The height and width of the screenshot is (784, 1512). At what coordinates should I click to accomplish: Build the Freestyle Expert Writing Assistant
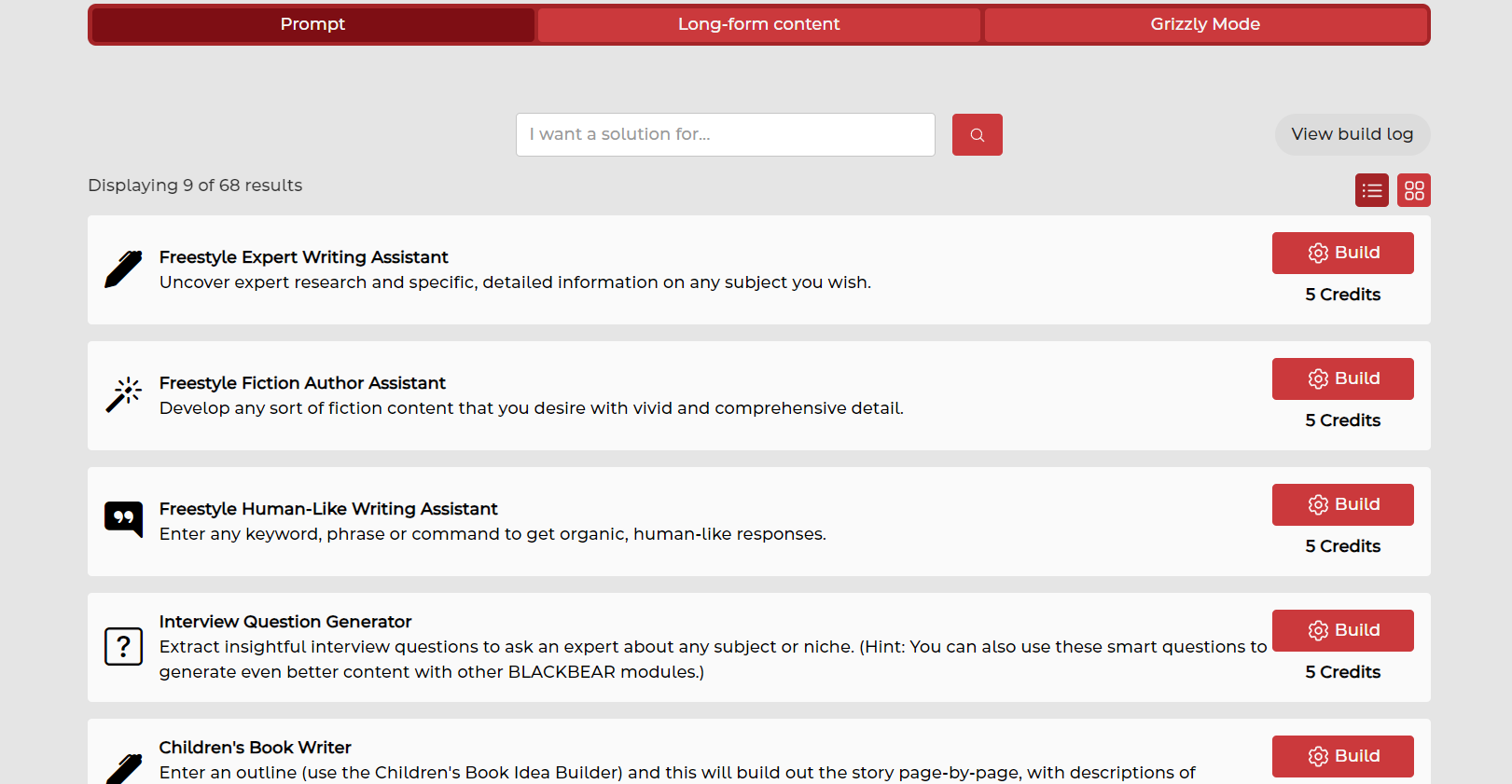click(x=1342, y=253)
